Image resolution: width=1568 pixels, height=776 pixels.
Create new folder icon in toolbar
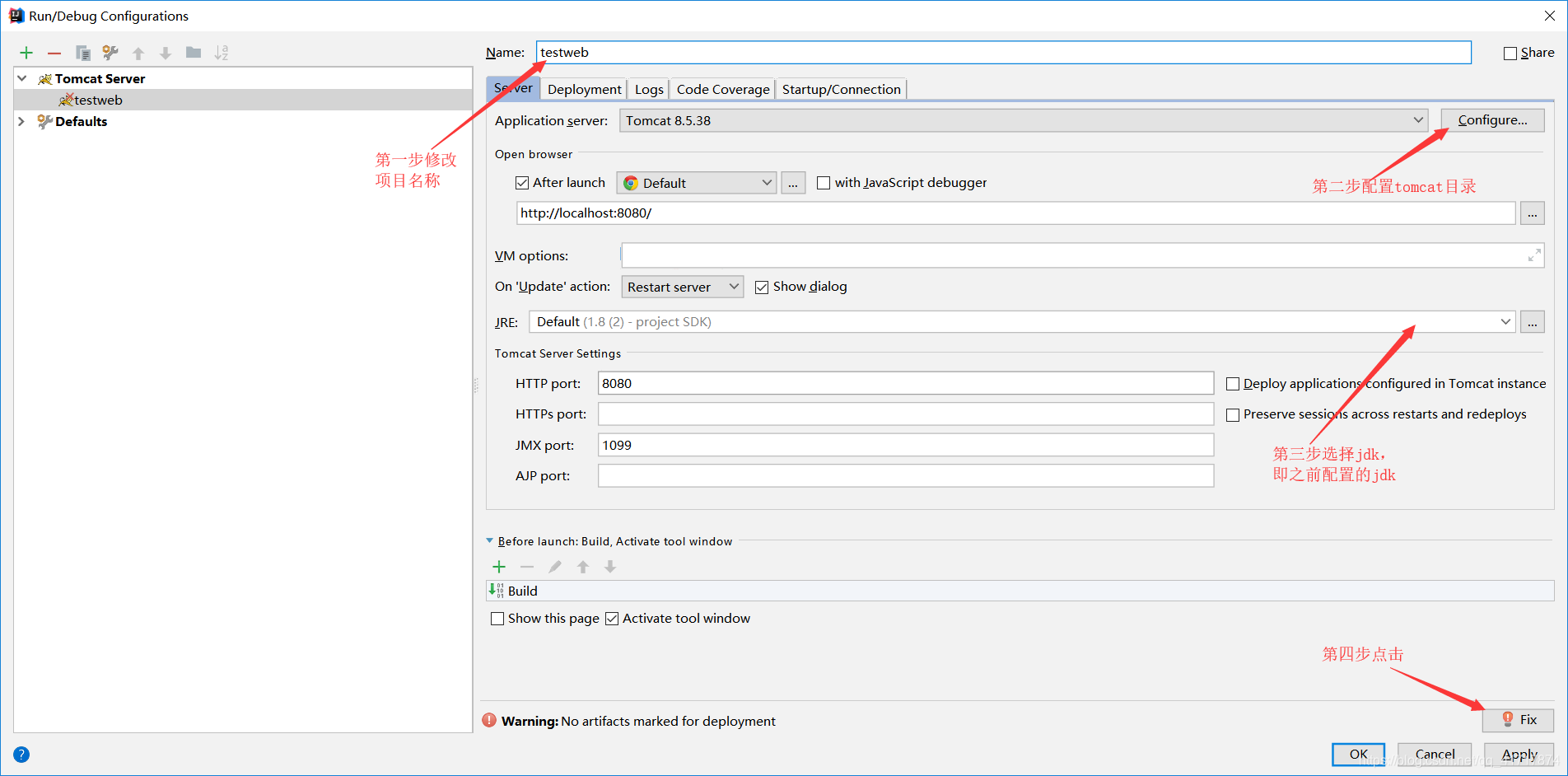point(194,53)
